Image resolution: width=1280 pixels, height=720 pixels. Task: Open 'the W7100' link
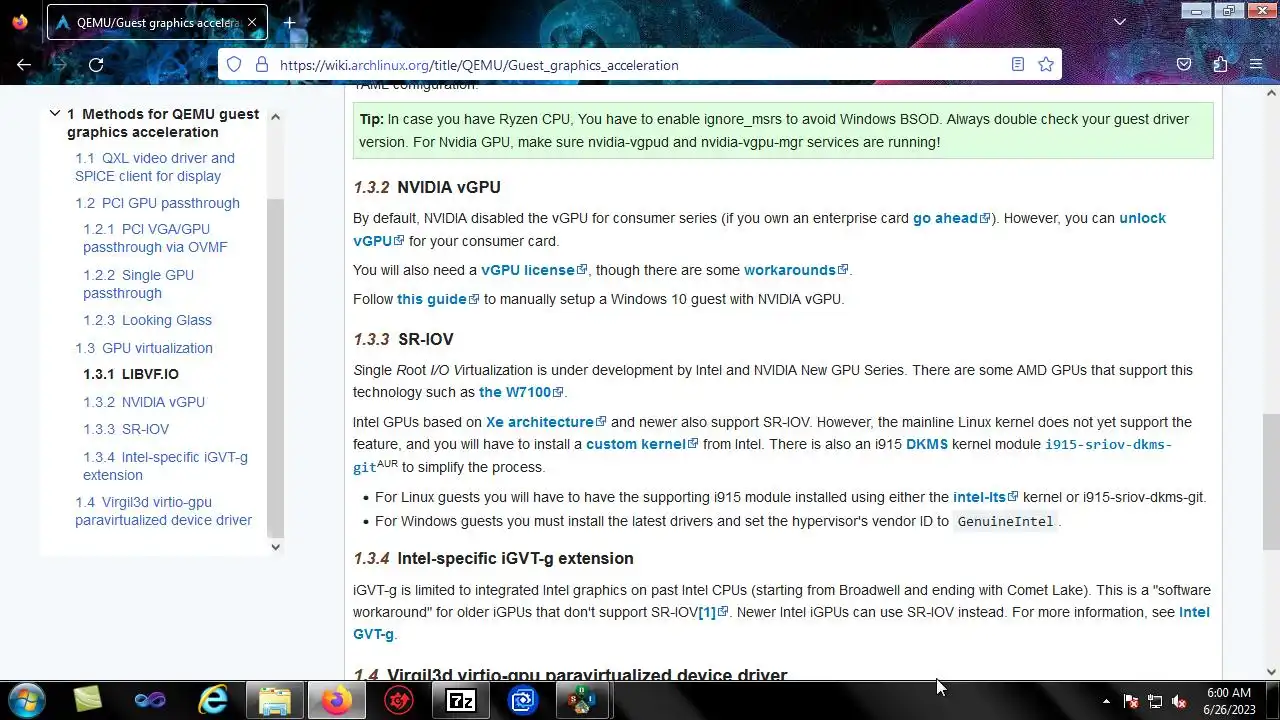click(521, 392)
